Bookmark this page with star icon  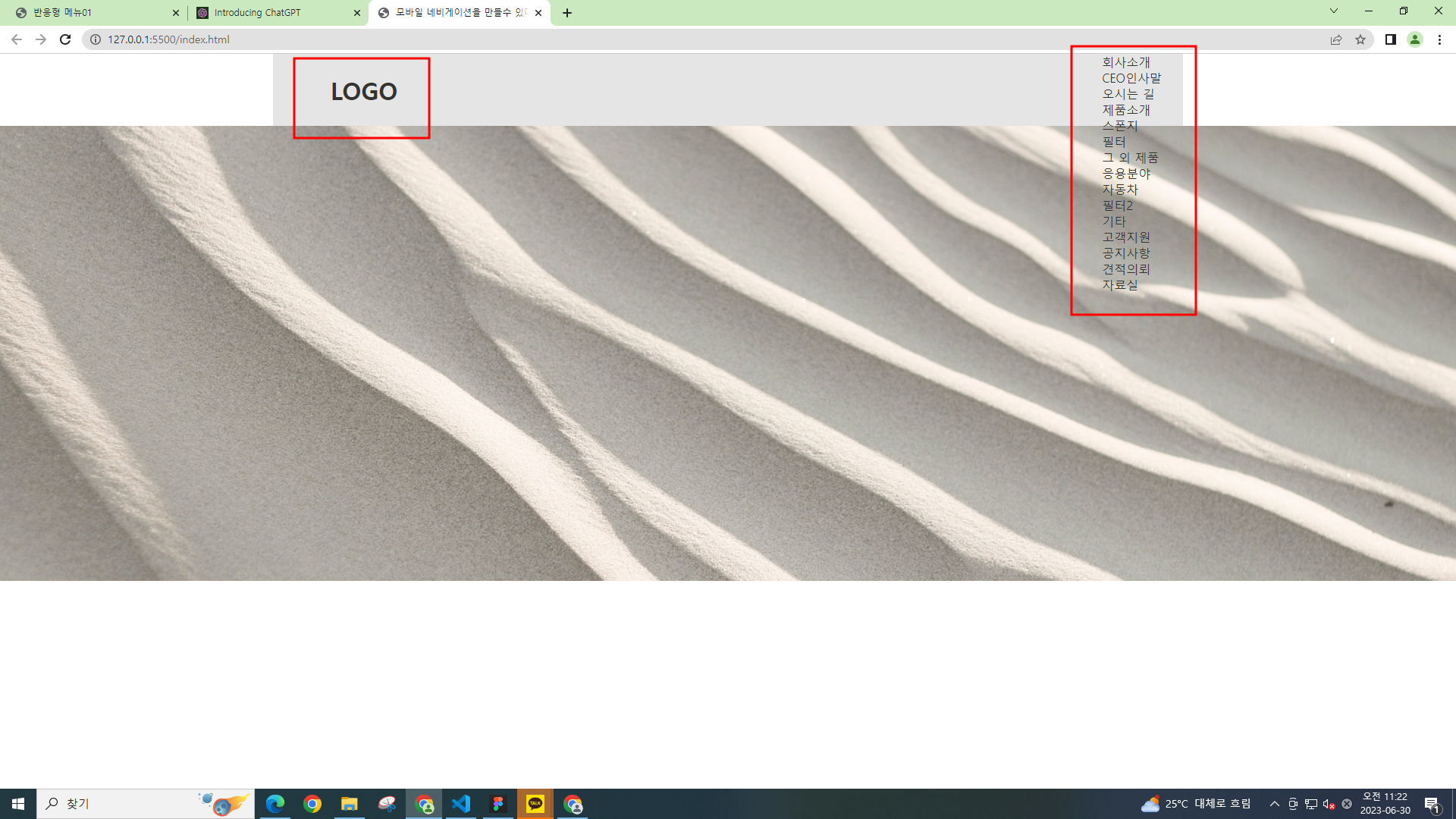pyautogui.click(x=1360, y=39)
